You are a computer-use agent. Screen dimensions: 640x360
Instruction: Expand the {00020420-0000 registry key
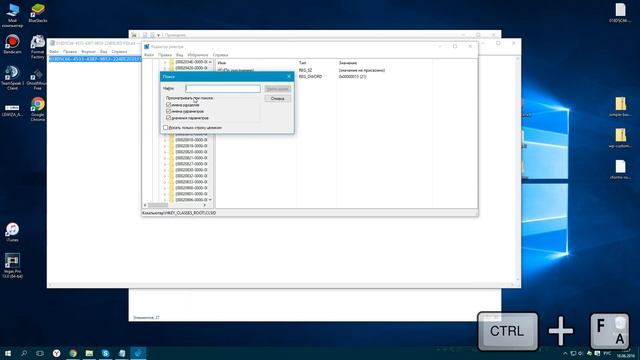pos(165,68)
